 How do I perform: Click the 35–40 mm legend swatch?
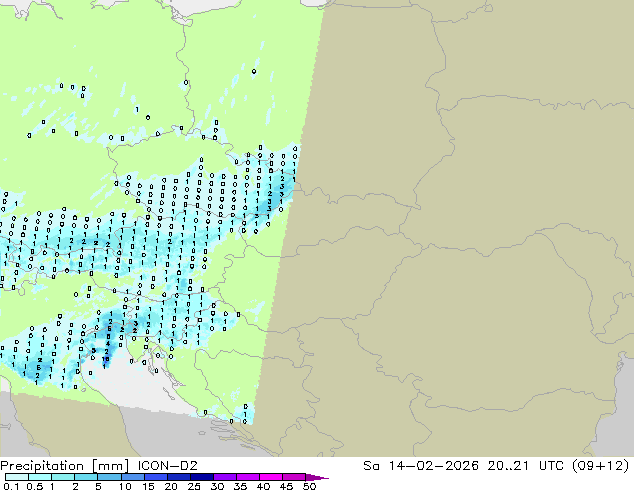(248, 477)
